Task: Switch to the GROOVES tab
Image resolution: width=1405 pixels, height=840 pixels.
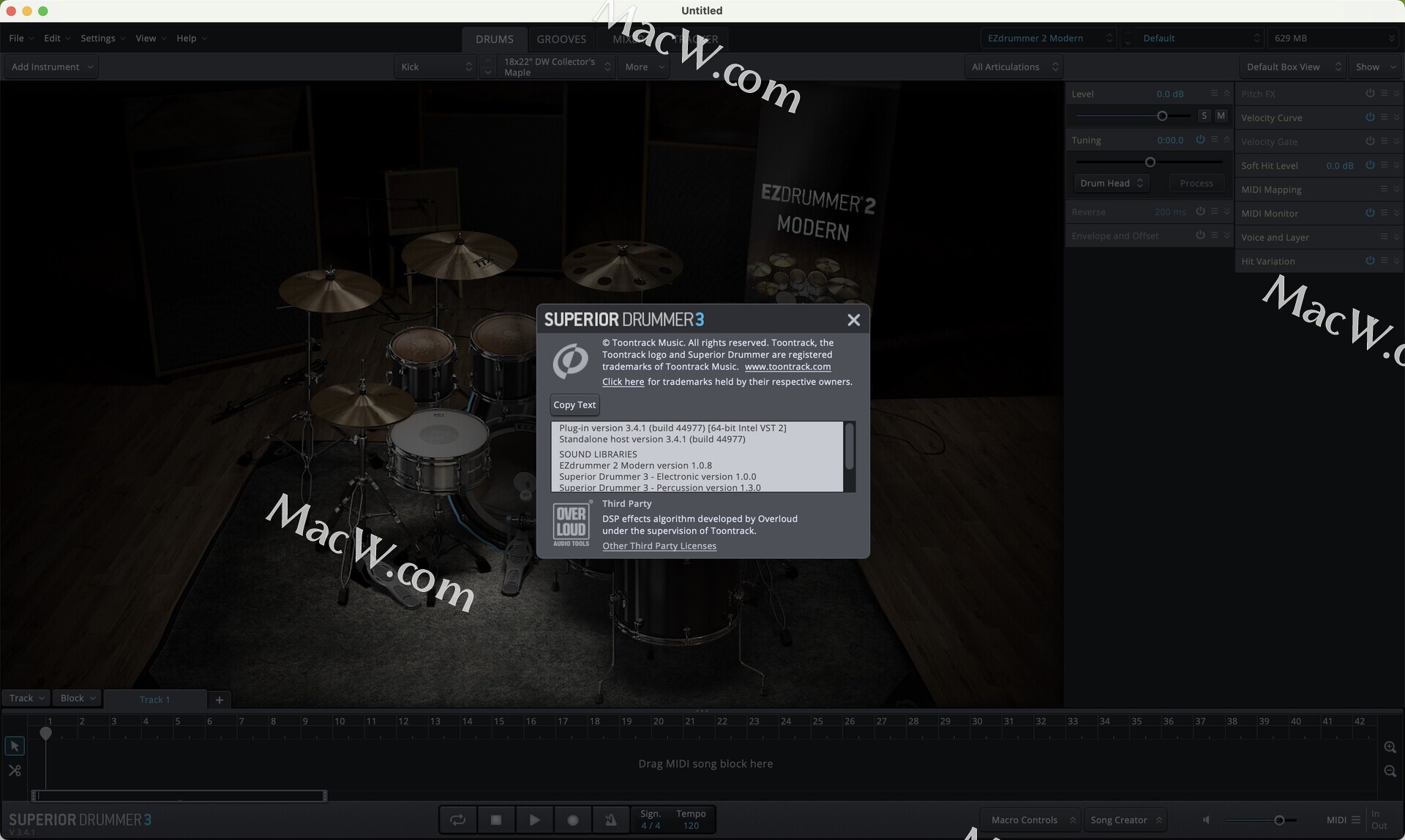Action: point(561,39)
